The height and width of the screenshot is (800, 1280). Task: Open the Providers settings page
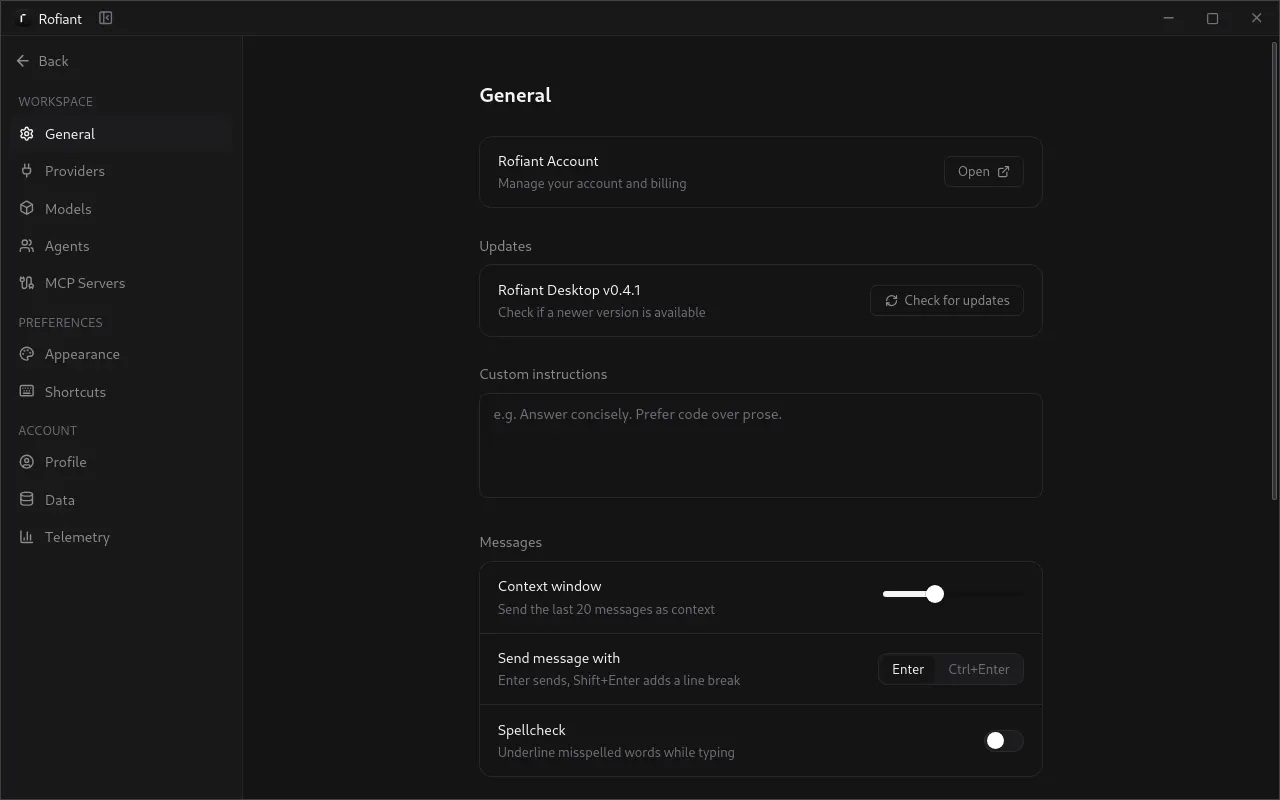tap(121, 171)
